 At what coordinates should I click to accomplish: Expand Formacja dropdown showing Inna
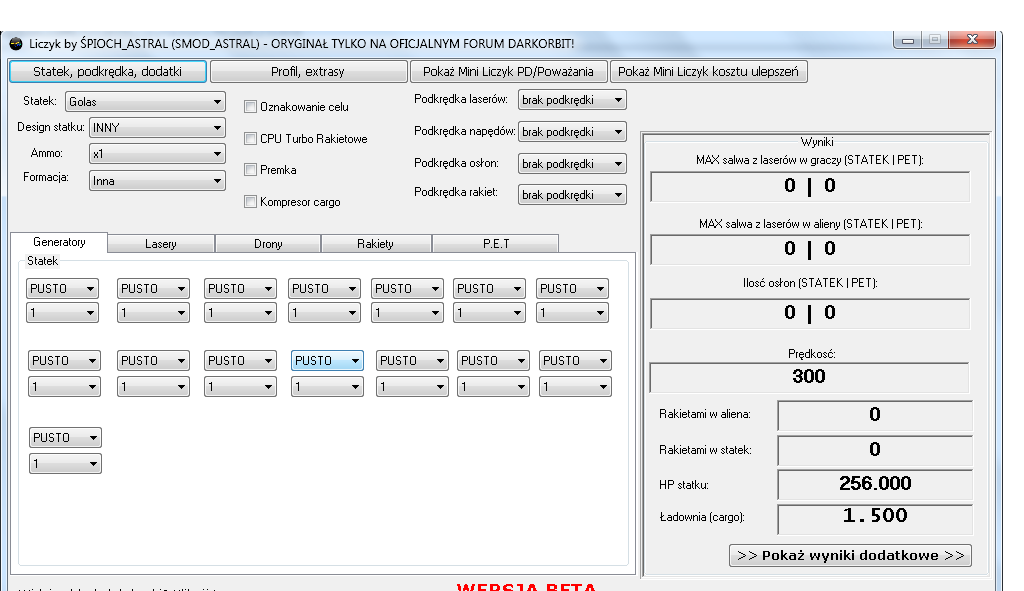157,181
